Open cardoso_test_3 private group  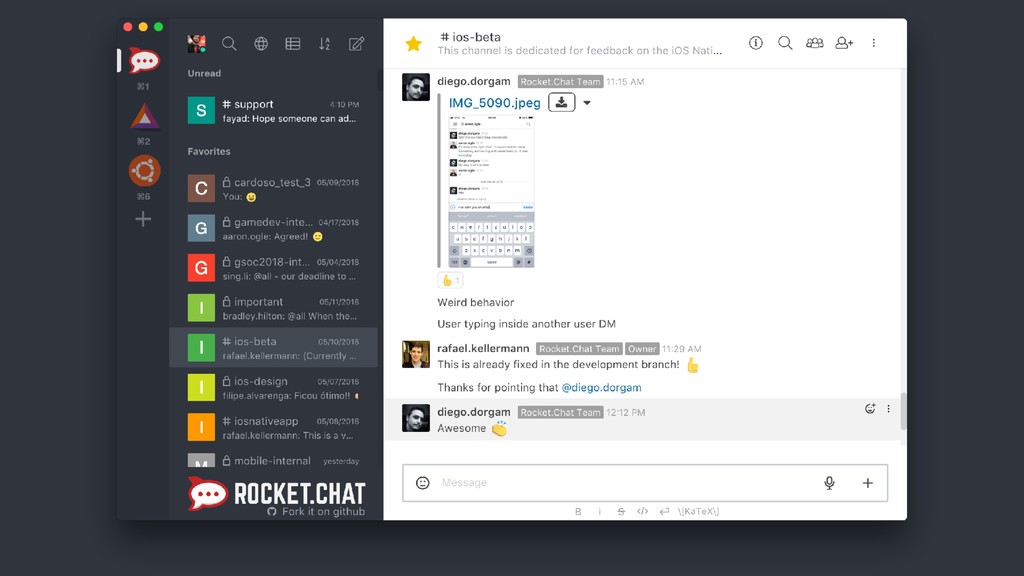tap(273, 189)
